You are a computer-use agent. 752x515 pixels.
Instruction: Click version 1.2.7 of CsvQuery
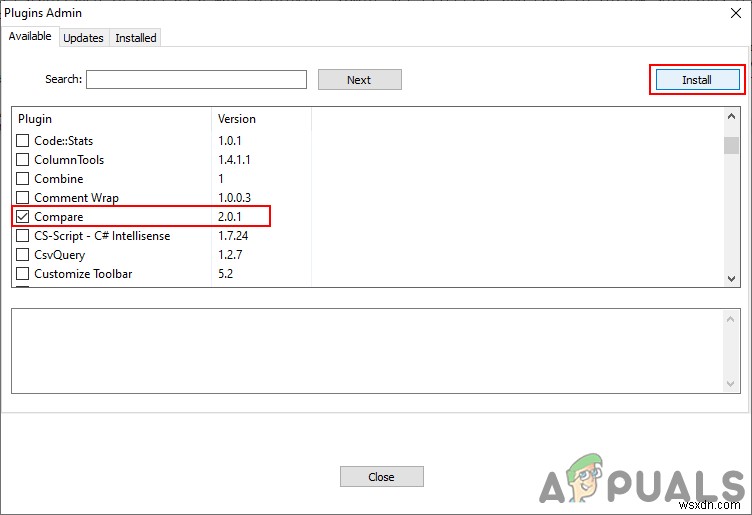pos(230,255)
